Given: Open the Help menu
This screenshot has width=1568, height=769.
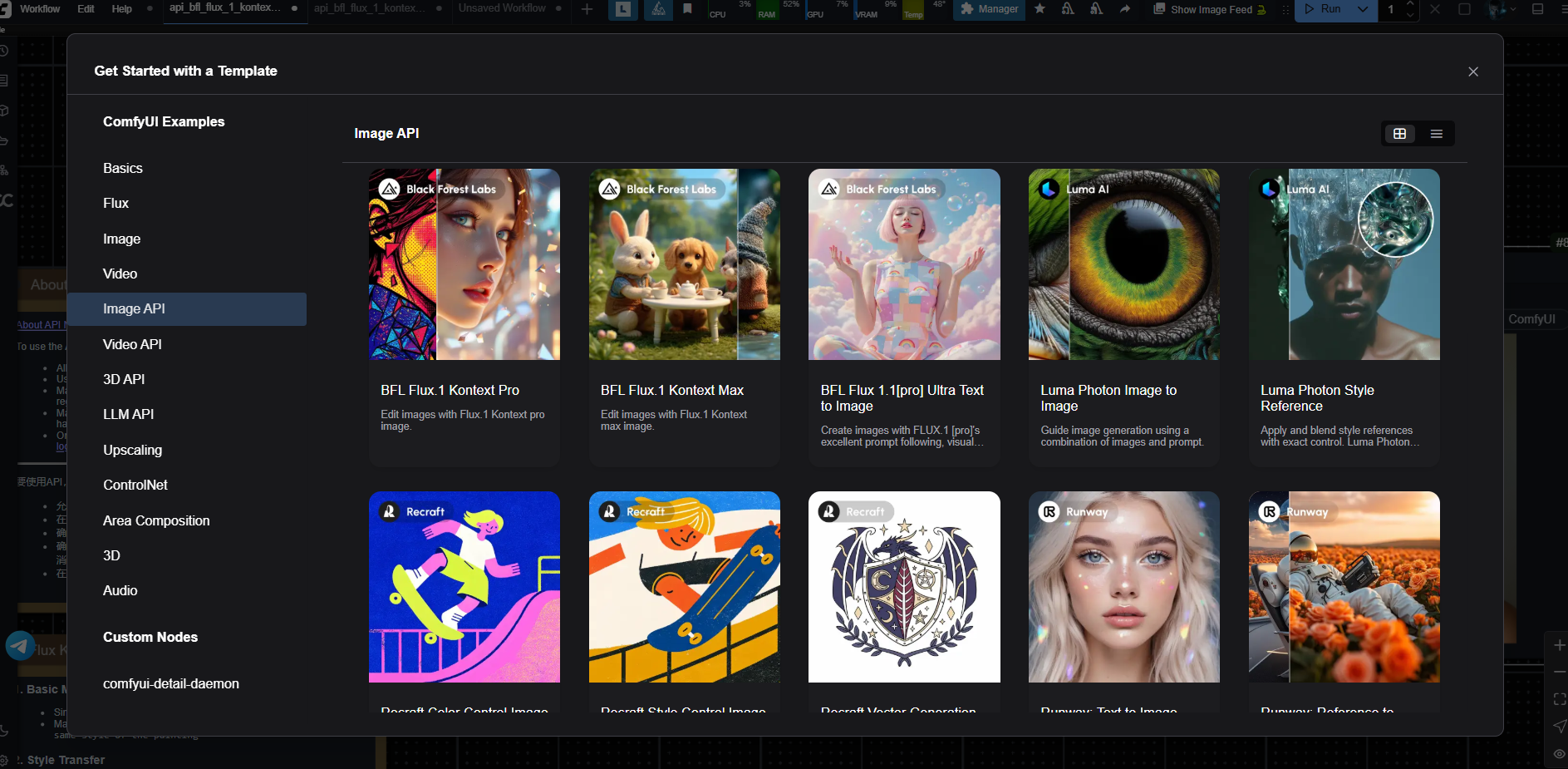Looking at the screenshot, I should click(x=122, y=9).
